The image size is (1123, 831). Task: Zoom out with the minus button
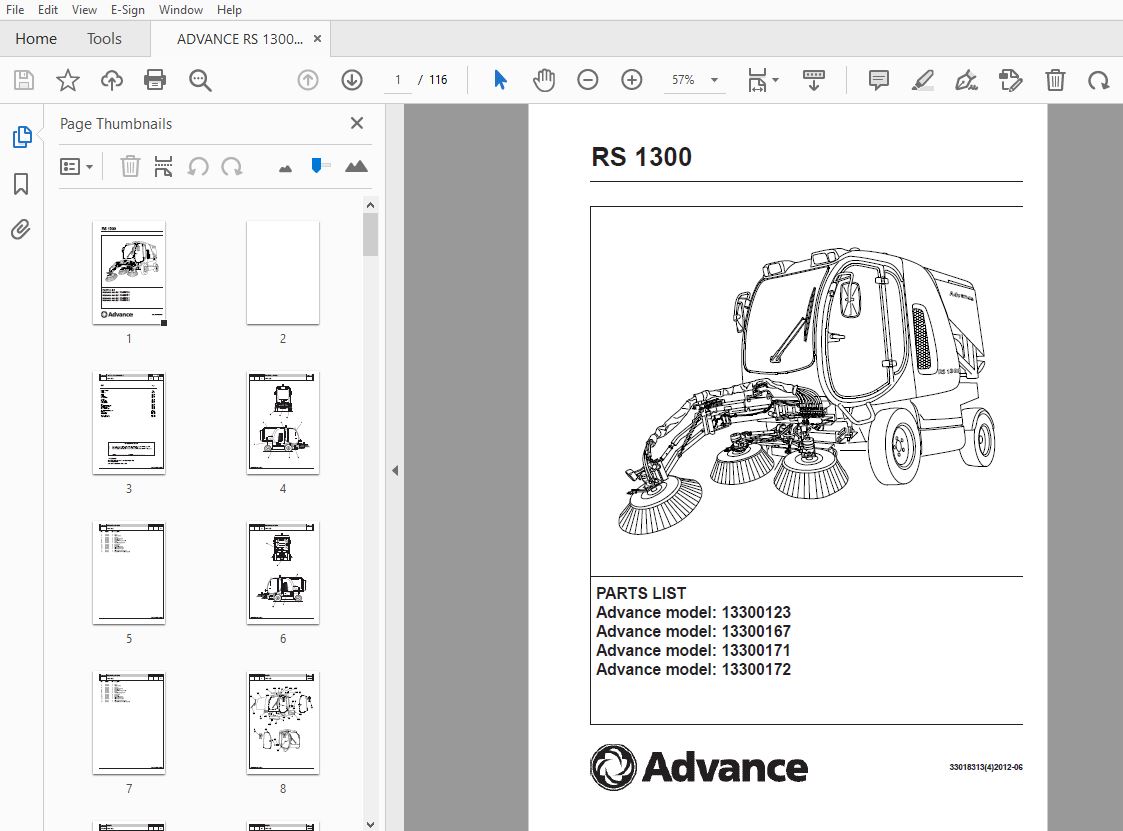(x=587, y=80)
